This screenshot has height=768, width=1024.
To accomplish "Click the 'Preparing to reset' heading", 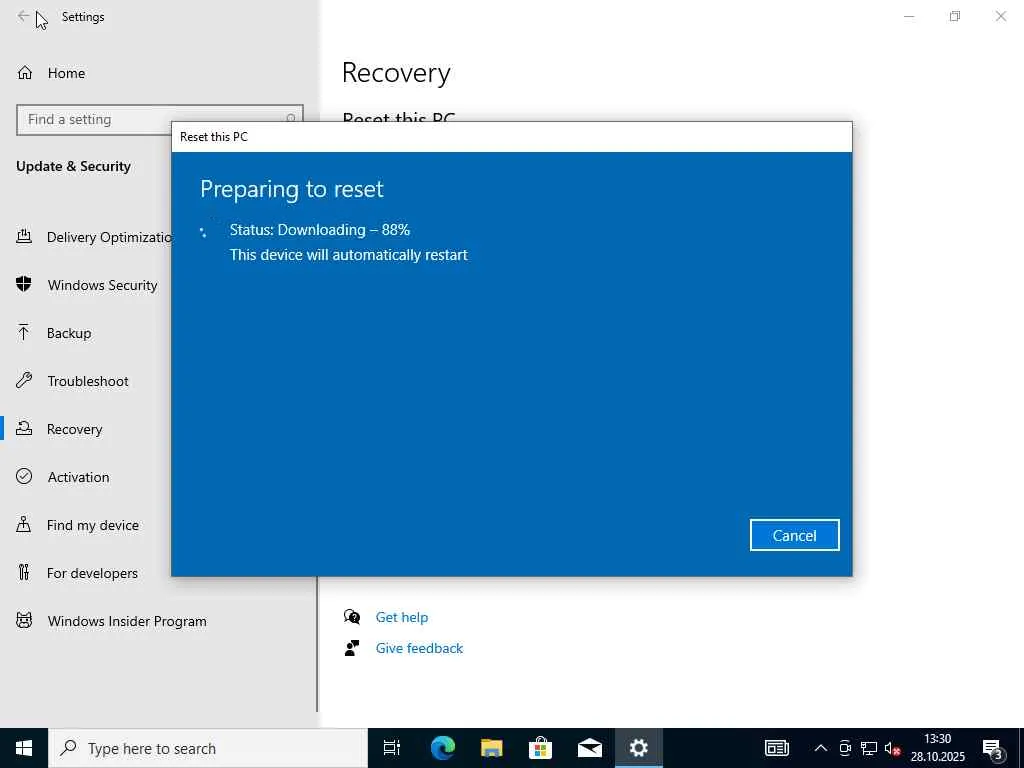I will 292,189.
